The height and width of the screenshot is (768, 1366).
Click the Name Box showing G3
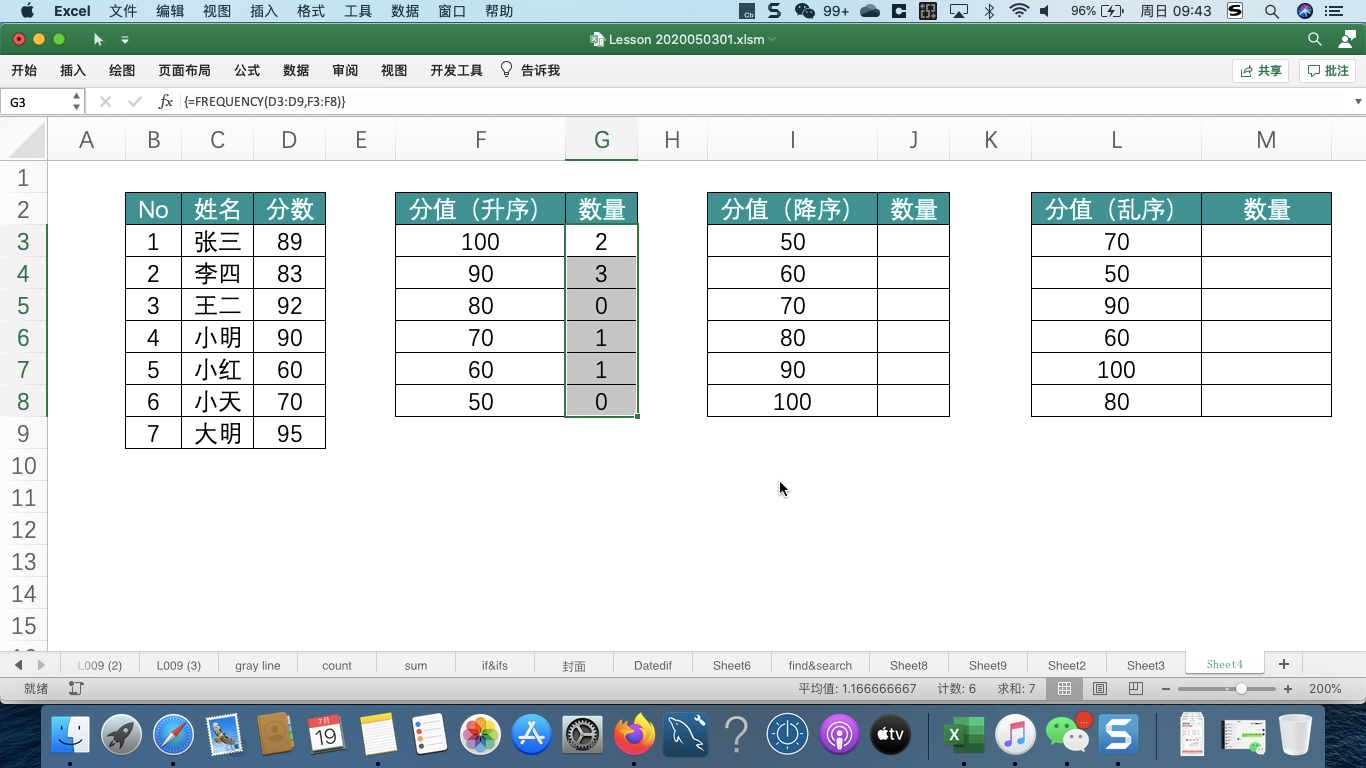(x=36, y=102)
